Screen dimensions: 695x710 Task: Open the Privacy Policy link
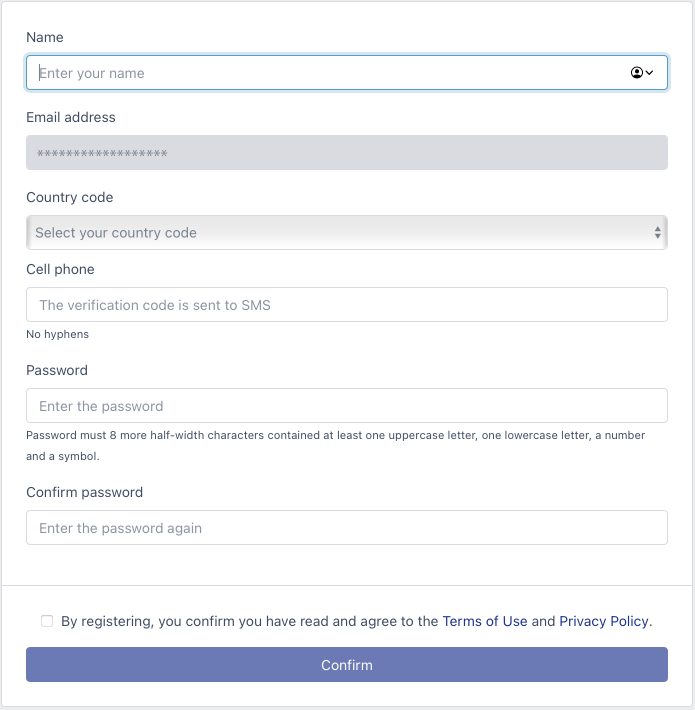[604, 621]
